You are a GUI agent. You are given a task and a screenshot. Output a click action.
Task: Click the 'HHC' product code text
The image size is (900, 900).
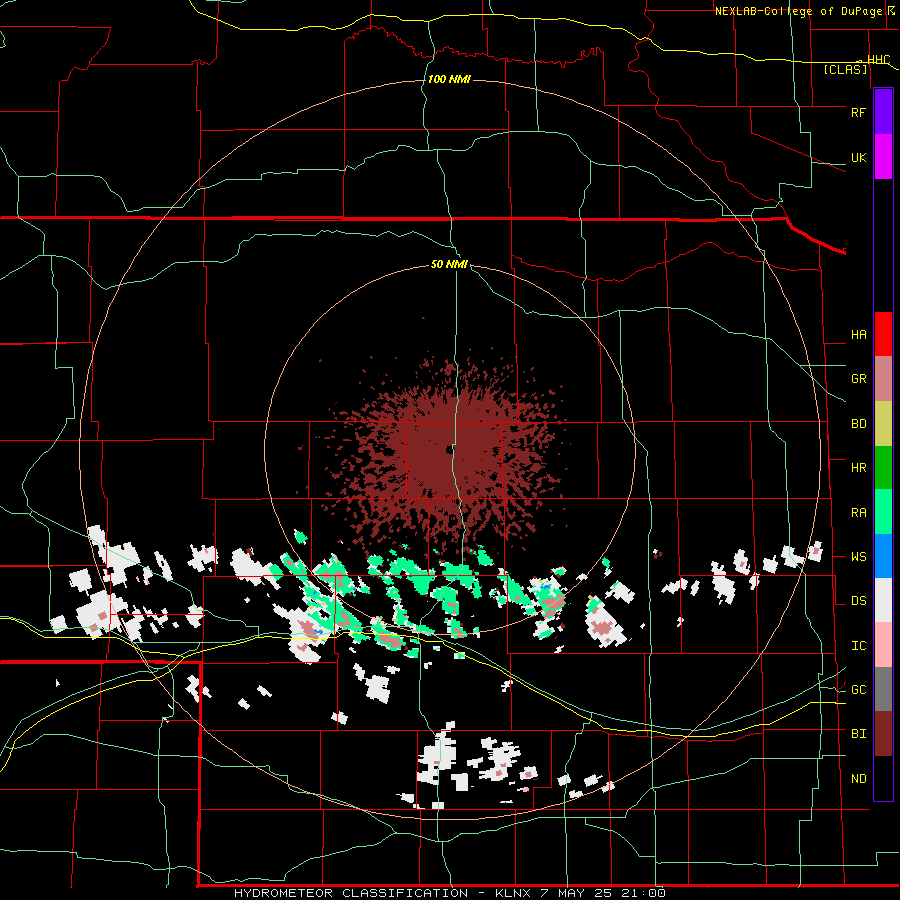pos(878,60)
